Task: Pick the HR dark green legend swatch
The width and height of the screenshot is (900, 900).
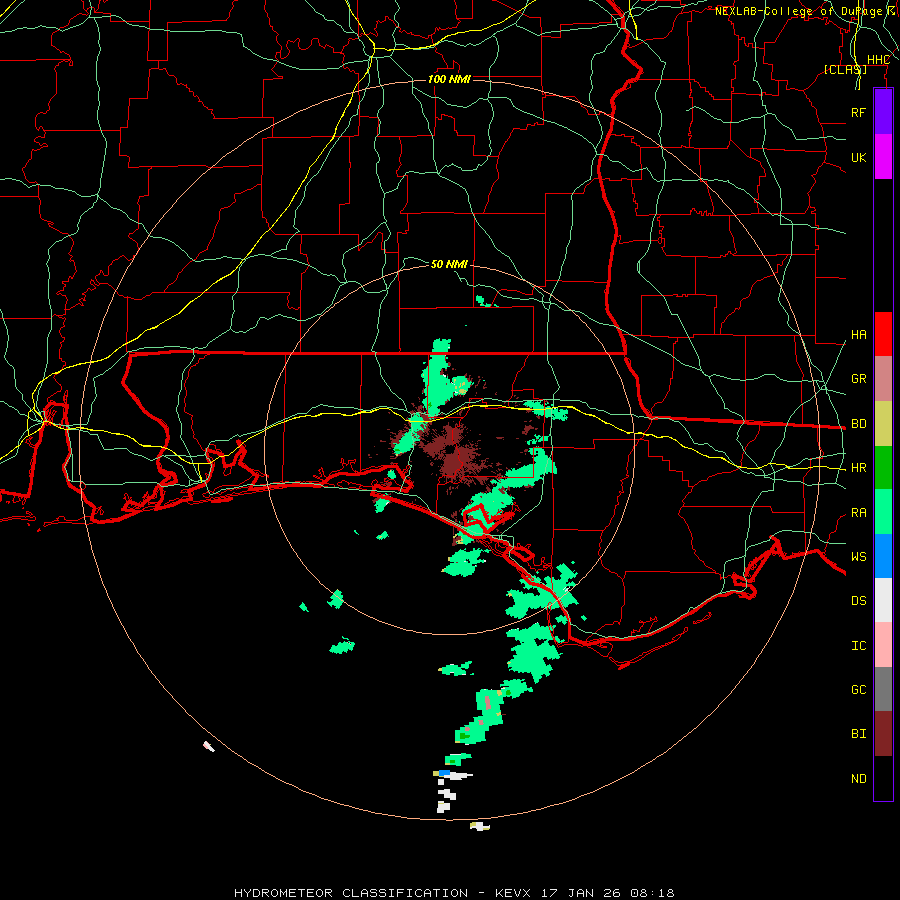Action: pyautogui.click(x=883, y=468)
